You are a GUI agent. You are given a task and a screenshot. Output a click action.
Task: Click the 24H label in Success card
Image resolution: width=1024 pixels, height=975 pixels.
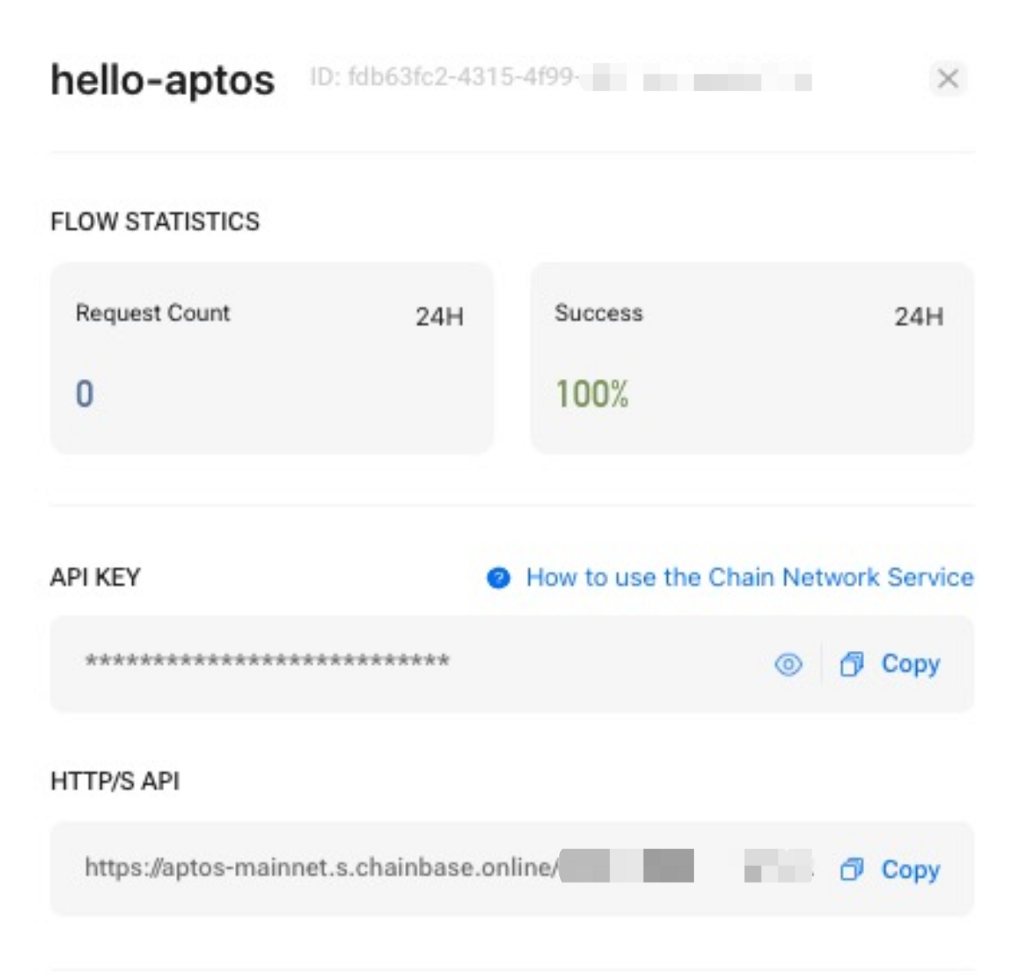tap(918, 318)
